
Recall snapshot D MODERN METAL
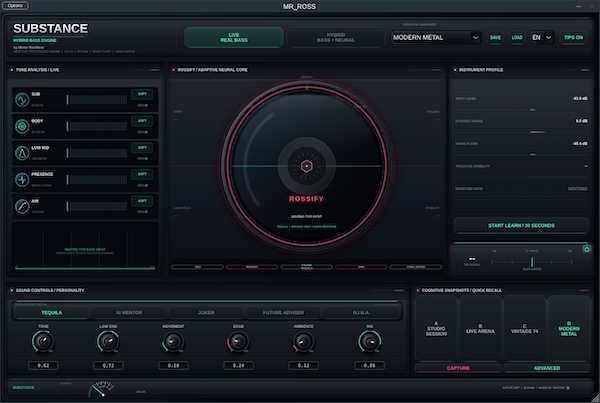tap(569, 329)
